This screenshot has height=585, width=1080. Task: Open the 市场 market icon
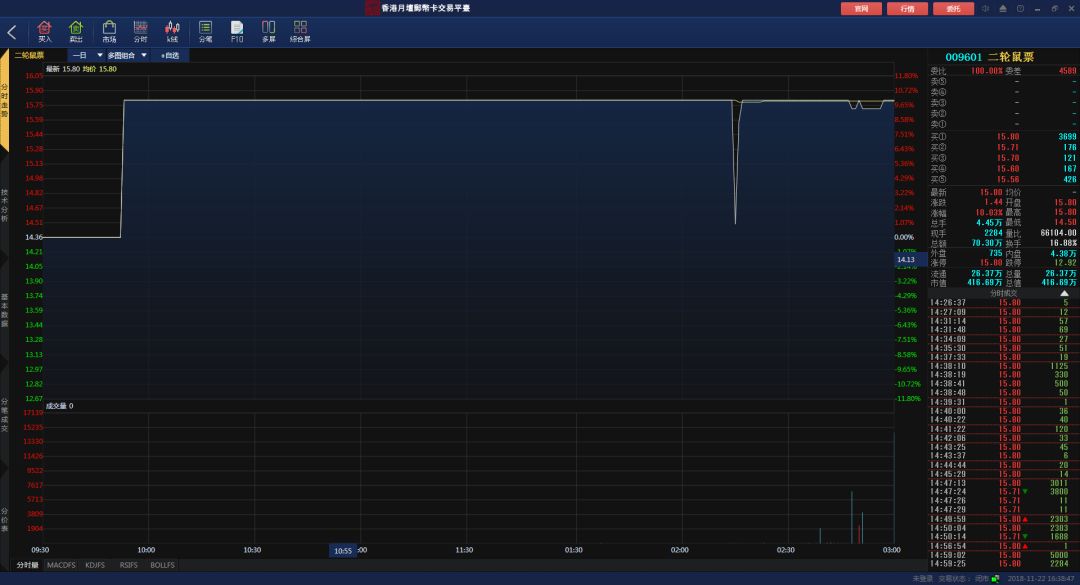tap(109, 32)
